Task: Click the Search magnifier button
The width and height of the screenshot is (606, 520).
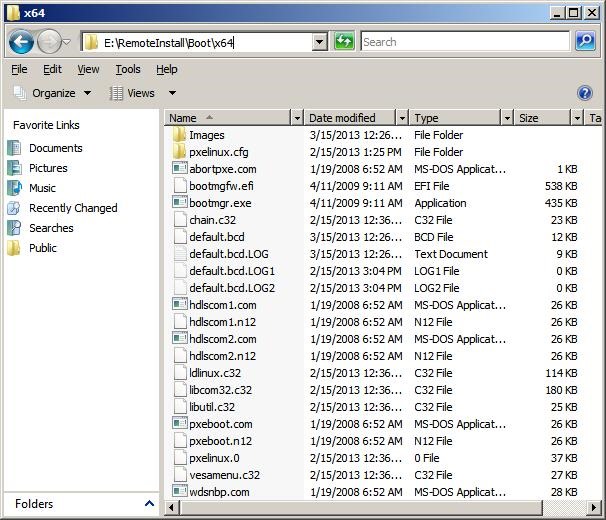Action: coord(585,41)
